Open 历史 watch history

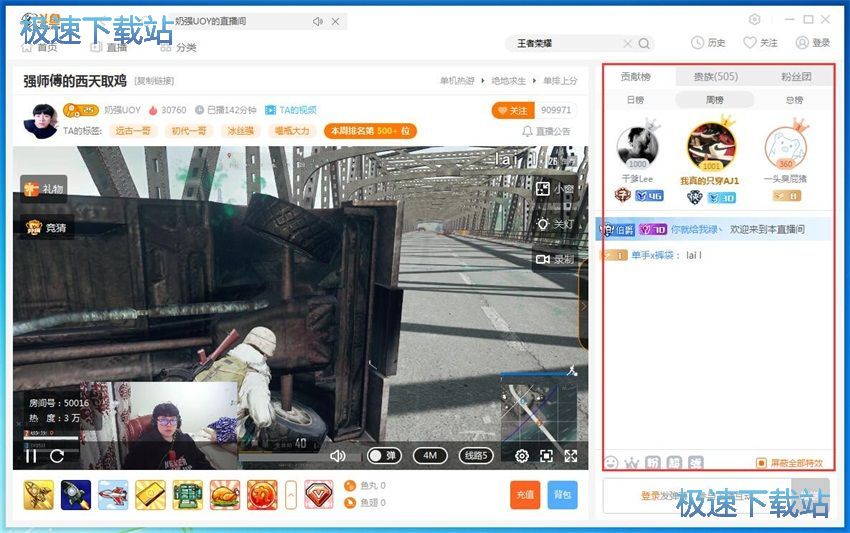point(708,43)
